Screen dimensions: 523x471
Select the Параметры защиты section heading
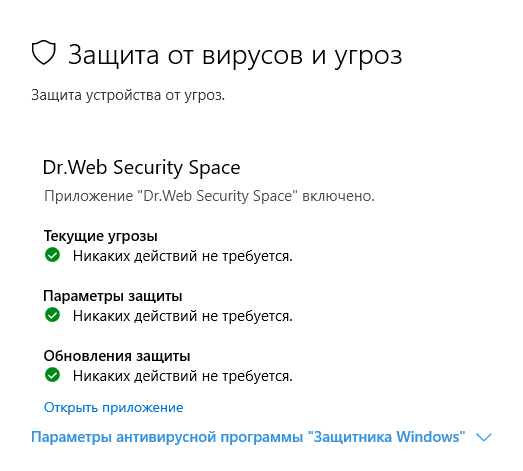pos(113,296)
